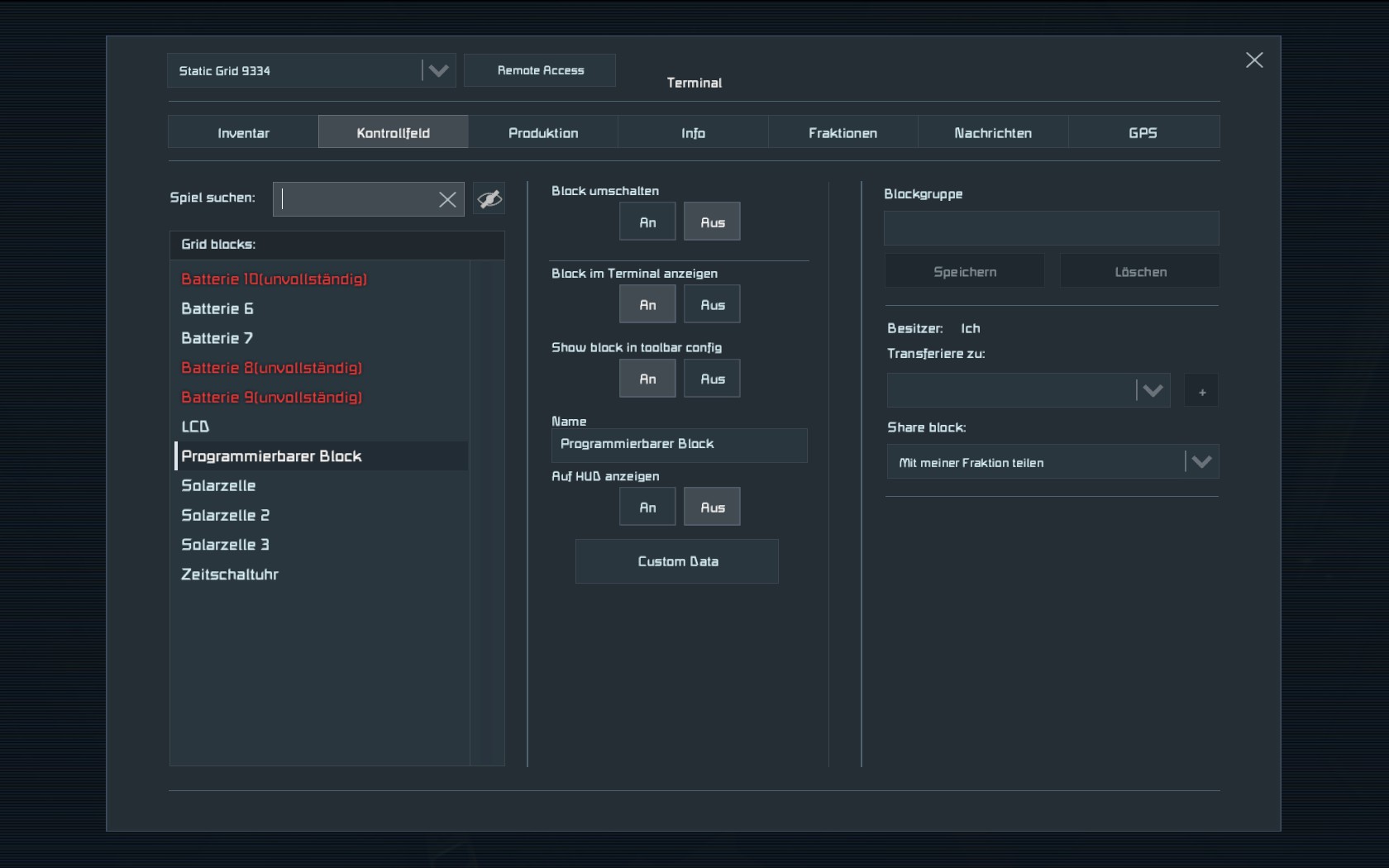Click the Blockgruppe name input field

pyautogui.click(x=1051, y=228)
